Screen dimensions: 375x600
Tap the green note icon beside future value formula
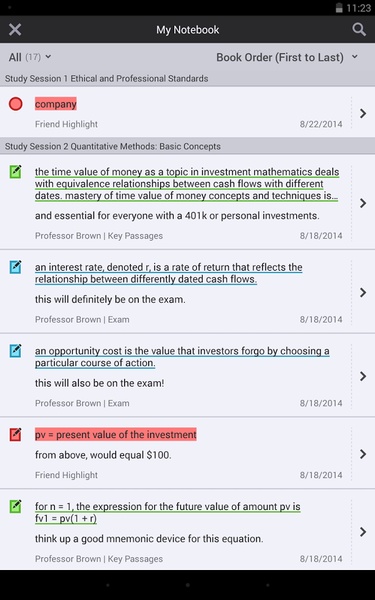16,506
